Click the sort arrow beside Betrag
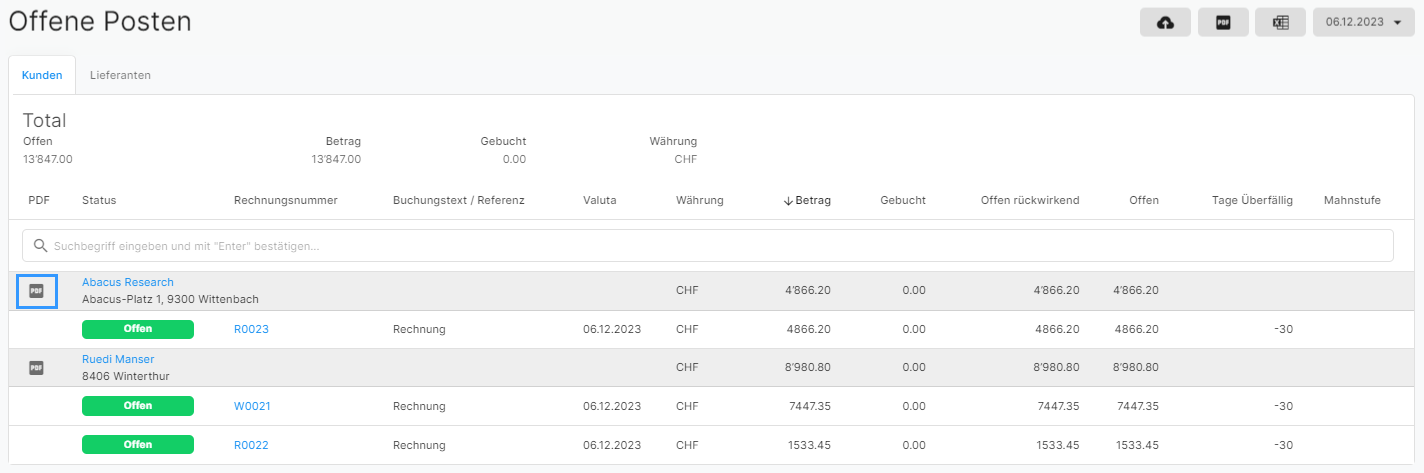 pyautogui.click(x=788, y=201)
